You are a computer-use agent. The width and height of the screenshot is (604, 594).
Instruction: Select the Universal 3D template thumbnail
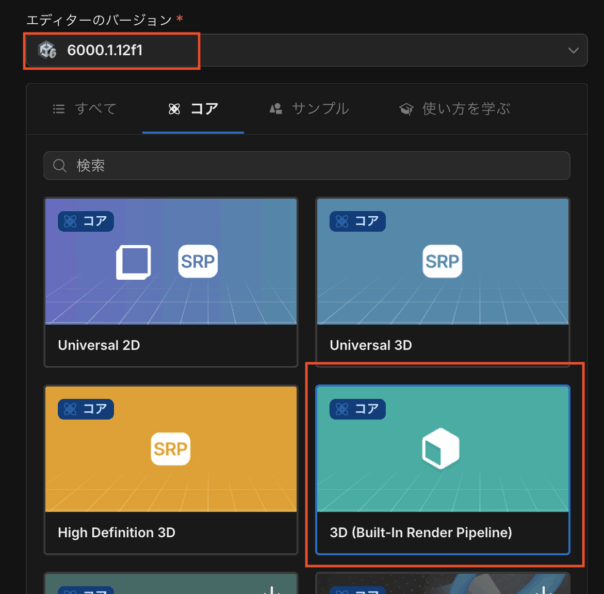(x=443, y=261)
